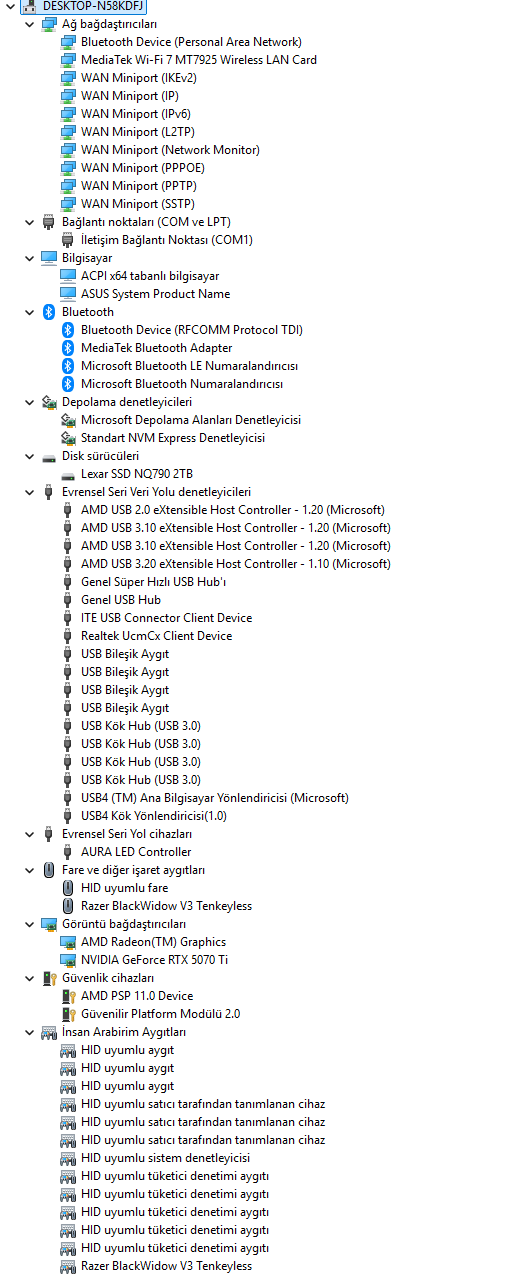The height and width of the screenshot is (1274, 532).
Task: Click the MediaTek Bluetooth Adapter icon
Action: 68,348
